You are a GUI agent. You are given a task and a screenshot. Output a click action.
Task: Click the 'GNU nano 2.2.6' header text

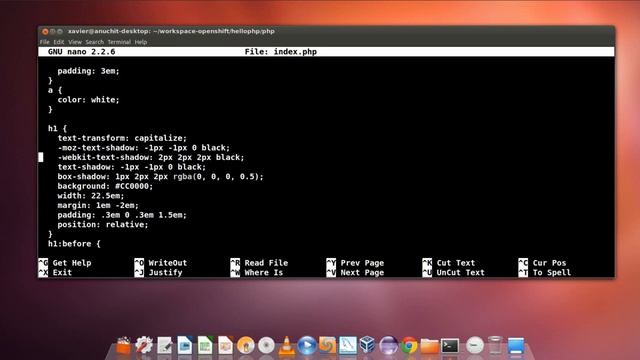click(82, 52)
